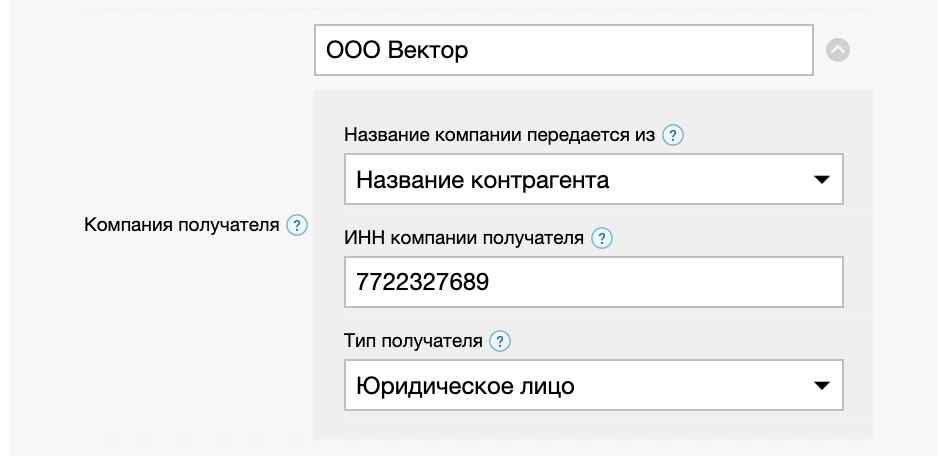Screen dimensions: 948x456
Task: Open the "Название контрагента" dropdown
Action: pos(593,180)
